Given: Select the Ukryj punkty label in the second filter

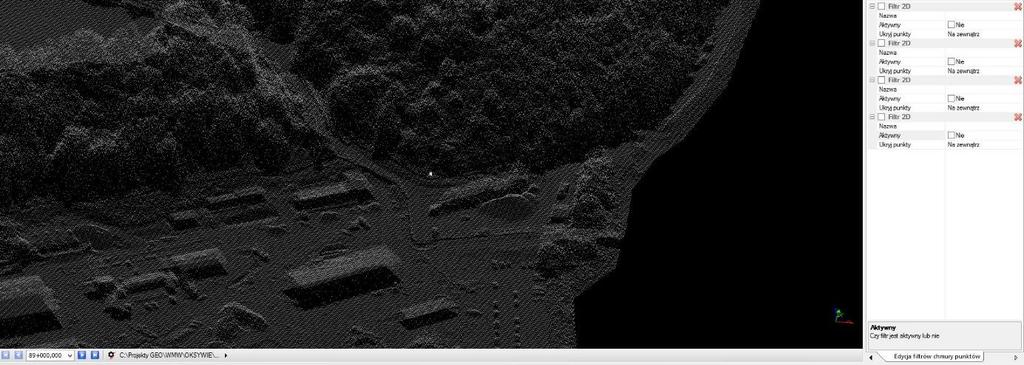Looking at the screenshot, I should 895,71.
